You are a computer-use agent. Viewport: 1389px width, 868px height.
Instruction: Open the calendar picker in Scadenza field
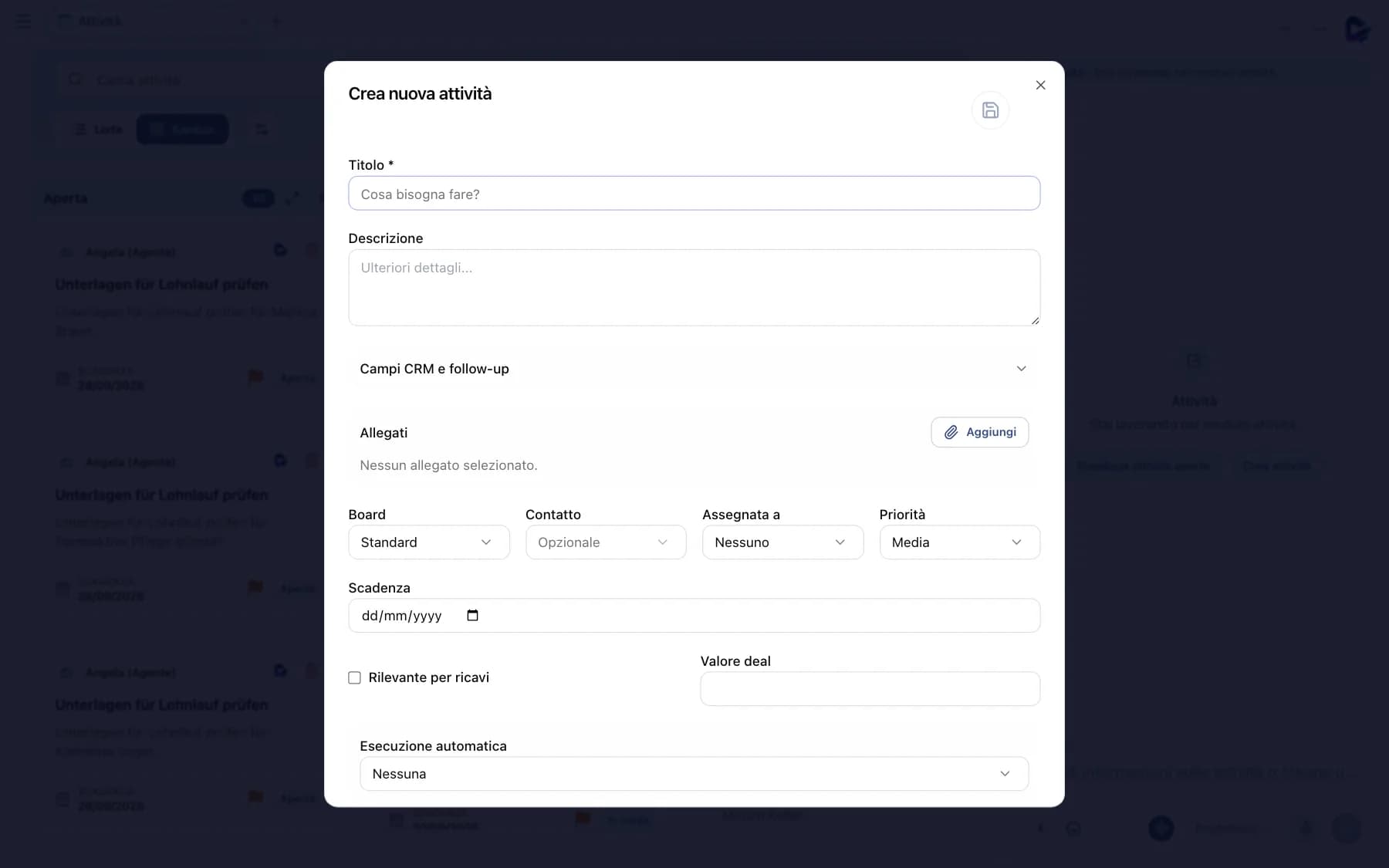(x=472, y=616)
